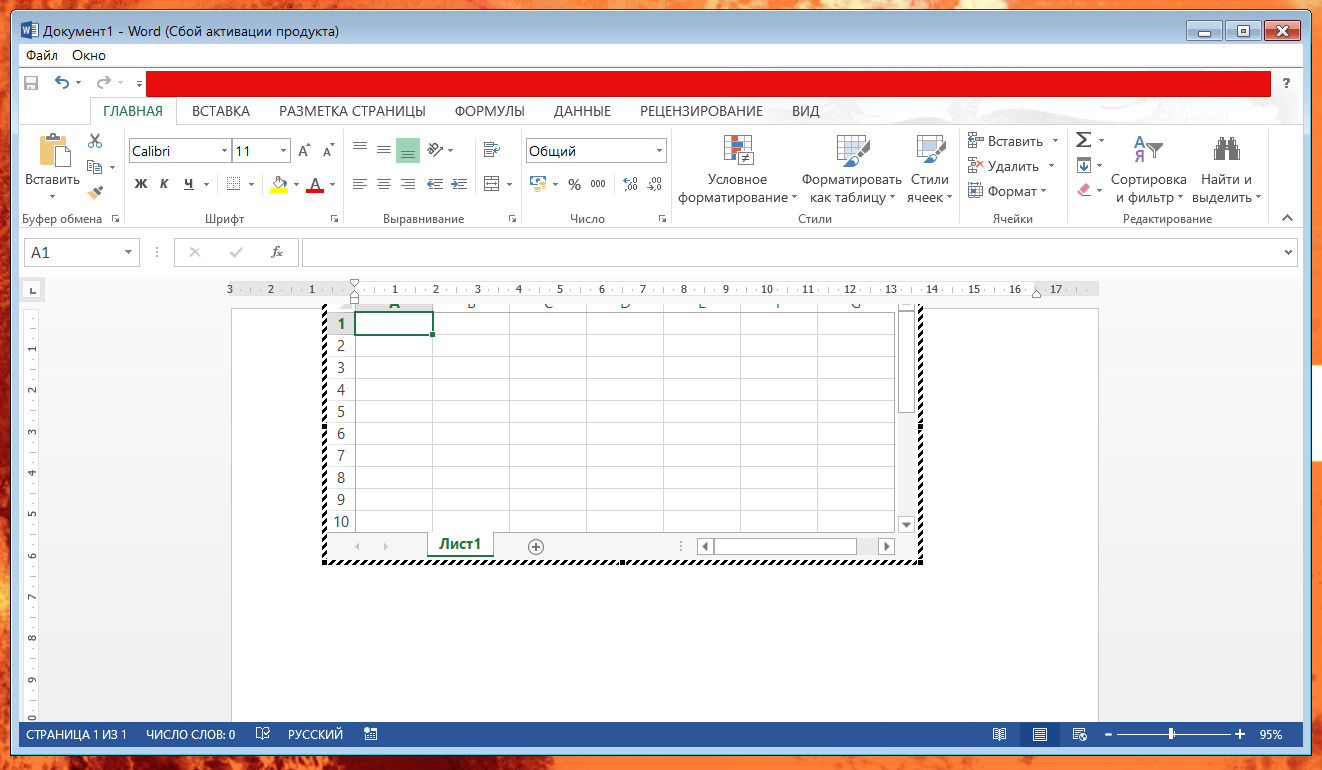
Task: Toggle middle vertical alignment button
Action: point(384,150)
